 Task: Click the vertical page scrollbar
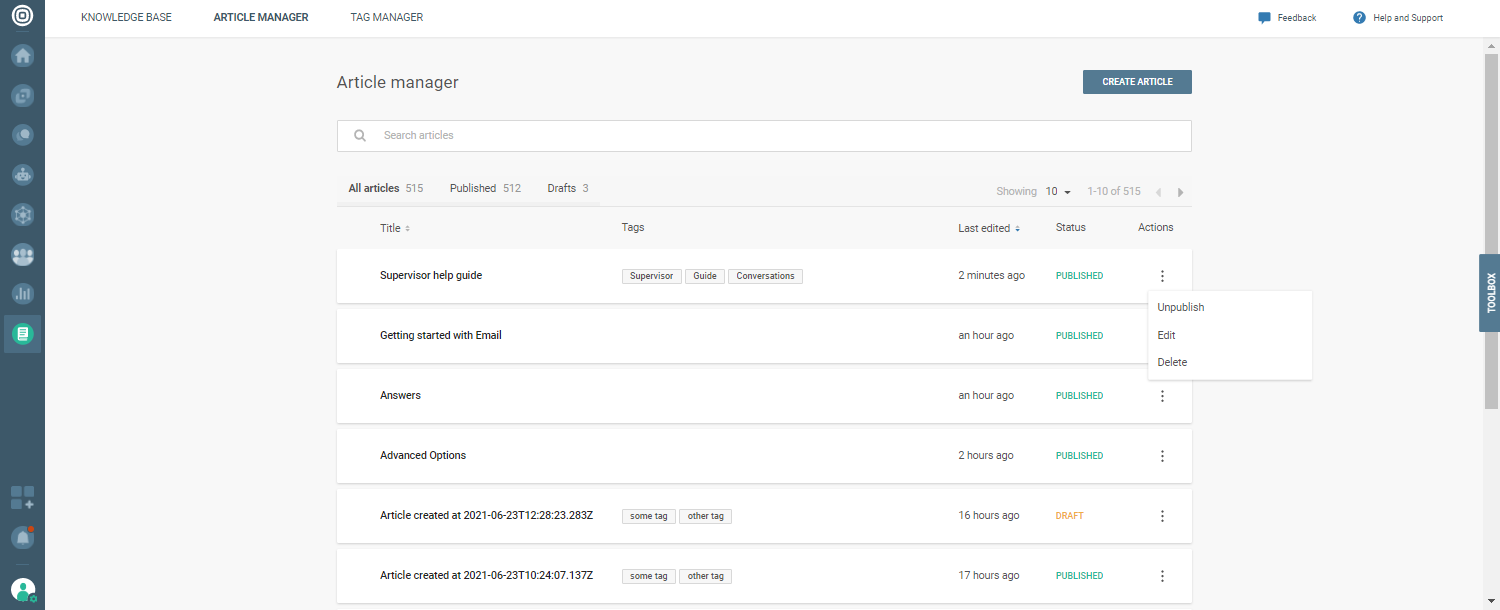(x=1491, y=230)
